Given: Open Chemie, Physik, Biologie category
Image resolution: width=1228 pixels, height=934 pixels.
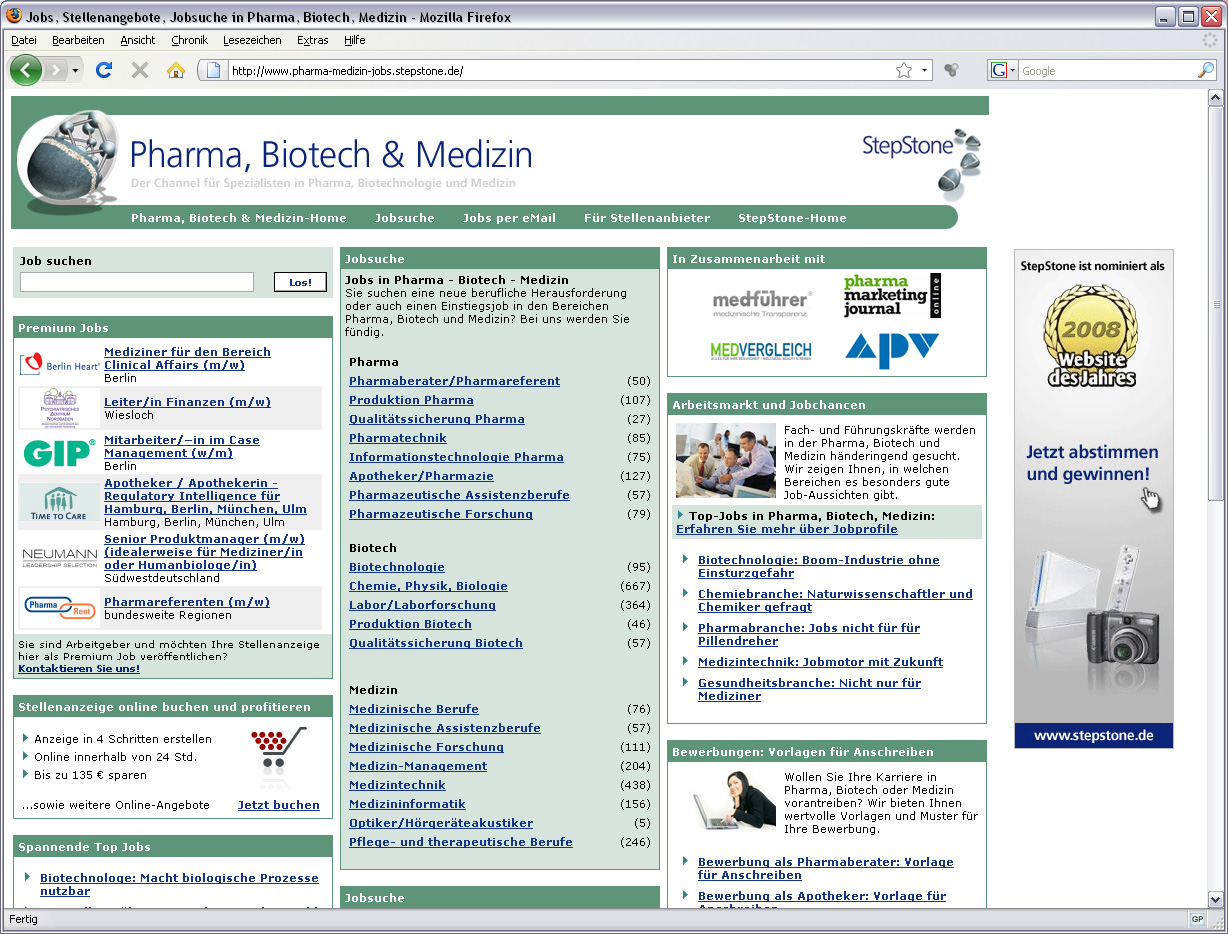Looking at the screenshot, I should (428, 586).
